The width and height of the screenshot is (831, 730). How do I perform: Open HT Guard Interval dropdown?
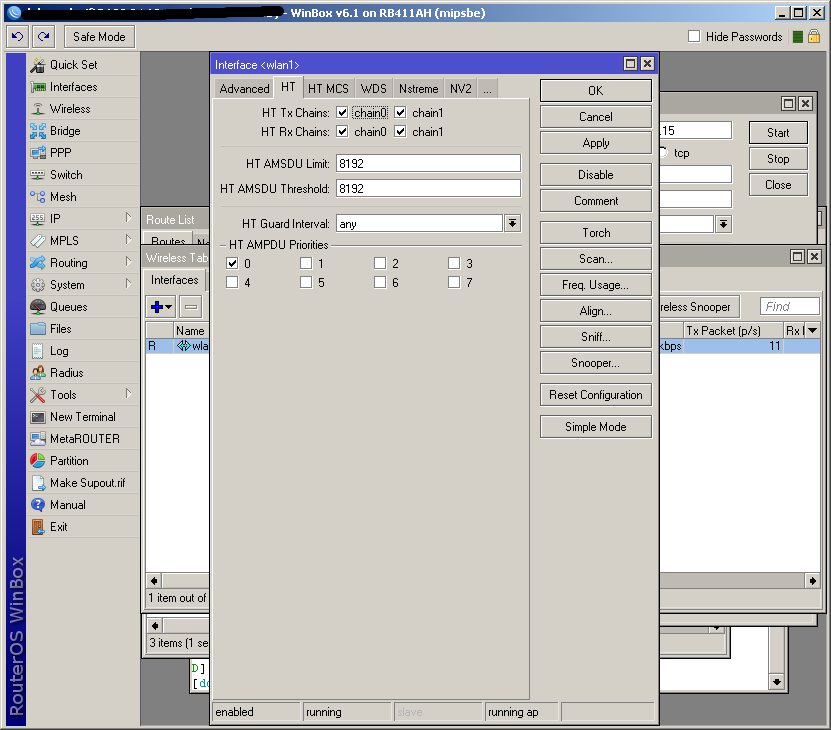[x=512, y=224]
